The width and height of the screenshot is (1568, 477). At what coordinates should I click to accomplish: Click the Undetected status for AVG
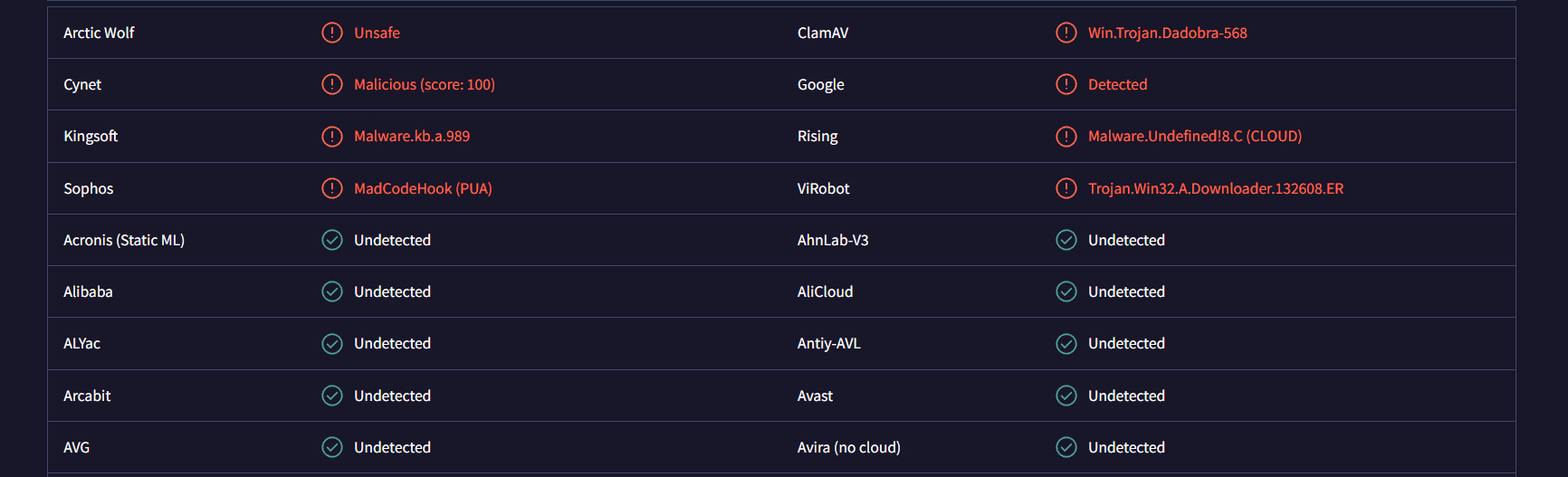click(392, 447)
